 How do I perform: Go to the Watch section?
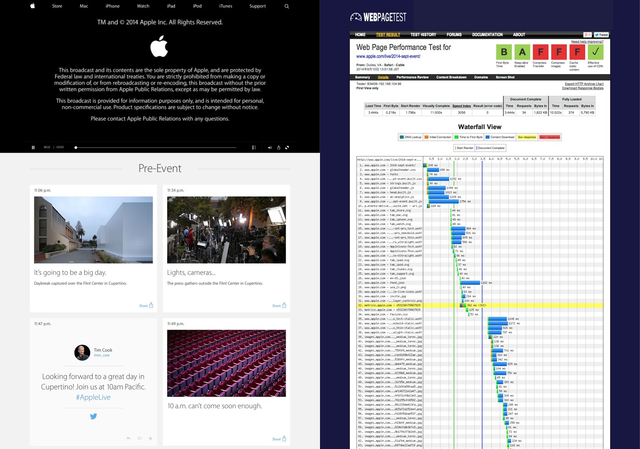tap(143, 6)
